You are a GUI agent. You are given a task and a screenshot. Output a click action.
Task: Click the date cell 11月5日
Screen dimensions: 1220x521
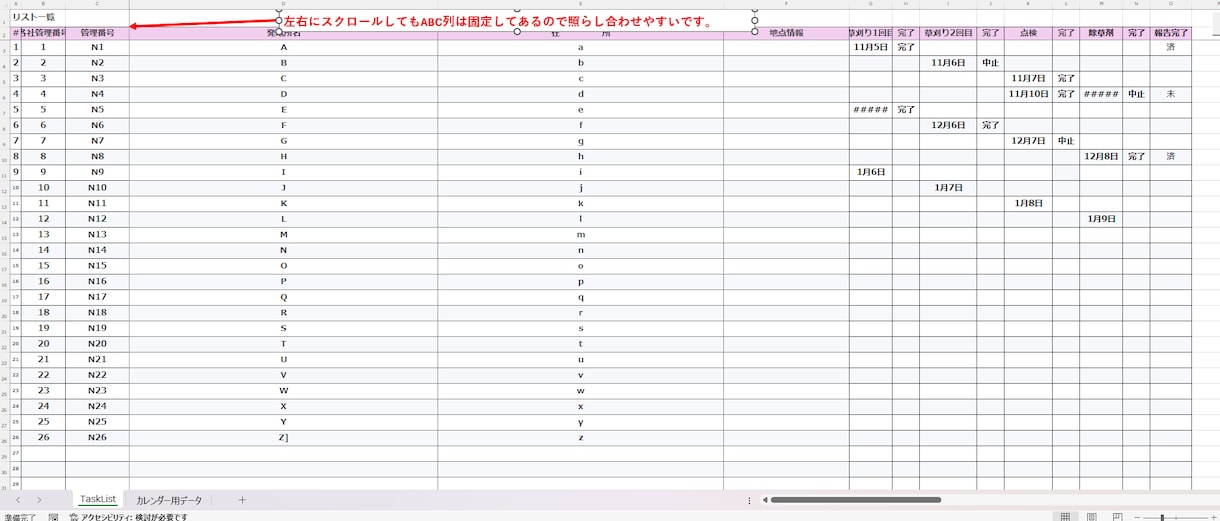click(x=871, y=47)
